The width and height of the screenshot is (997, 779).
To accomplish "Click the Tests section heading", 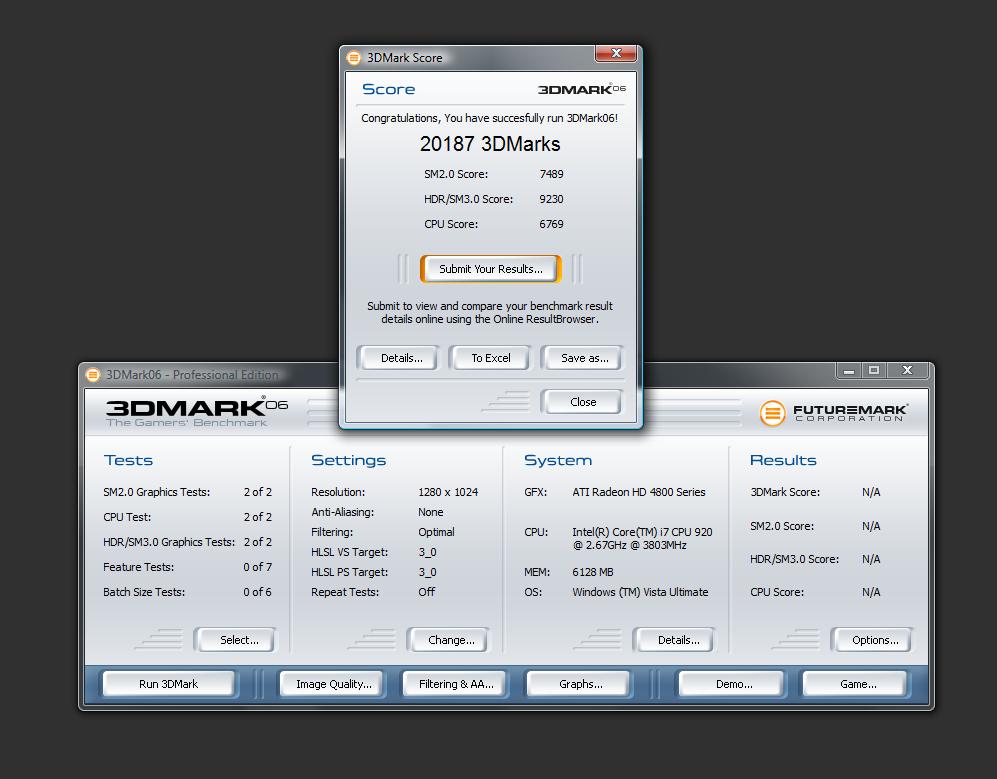I will pos(128,460).
